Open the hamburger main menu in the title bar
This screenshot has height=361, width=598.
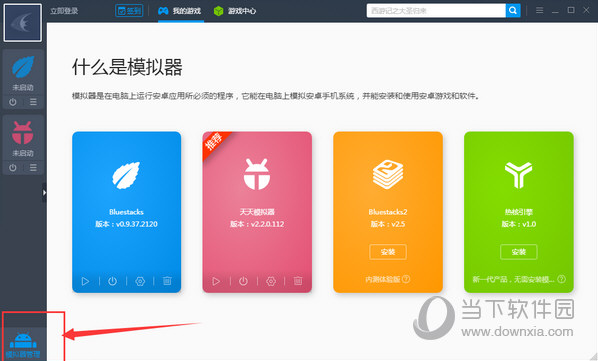tap(539, 11)
